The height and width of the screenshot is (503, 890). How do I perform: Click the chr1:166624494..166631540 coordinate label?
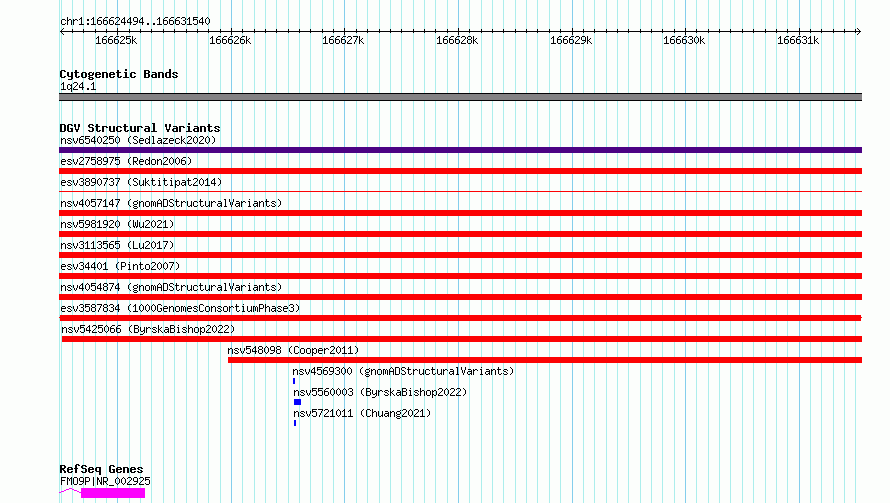135,22
